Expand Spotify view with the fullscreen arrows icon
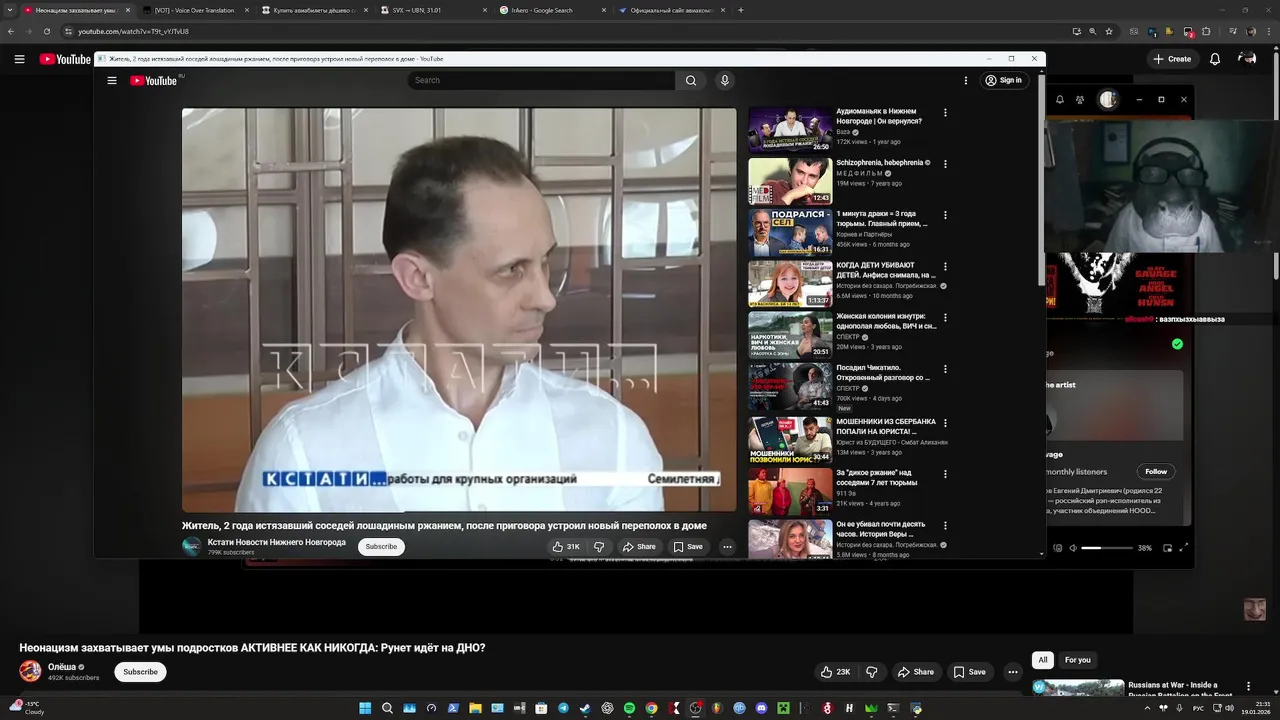The height and width of the screenshot is (720, 1280). 1185,548
